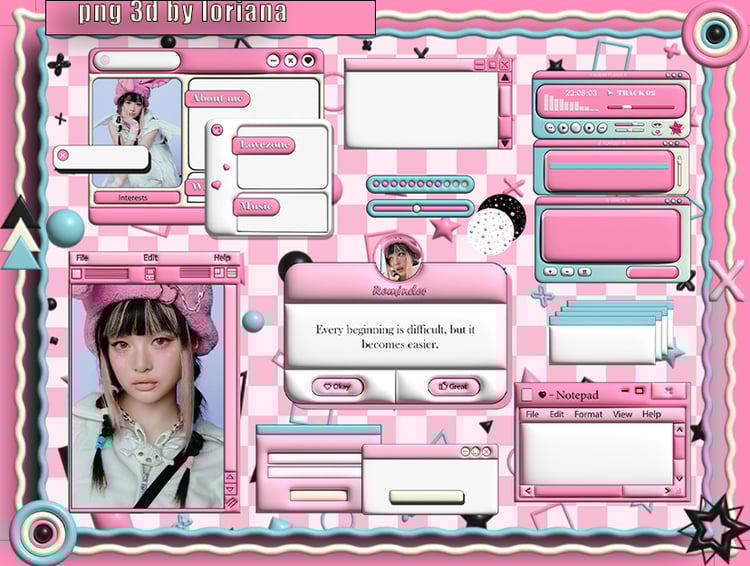Click the peach button in pink login dialog
Image resolution: width=750 pixels, height=566 pixels.
319,495
